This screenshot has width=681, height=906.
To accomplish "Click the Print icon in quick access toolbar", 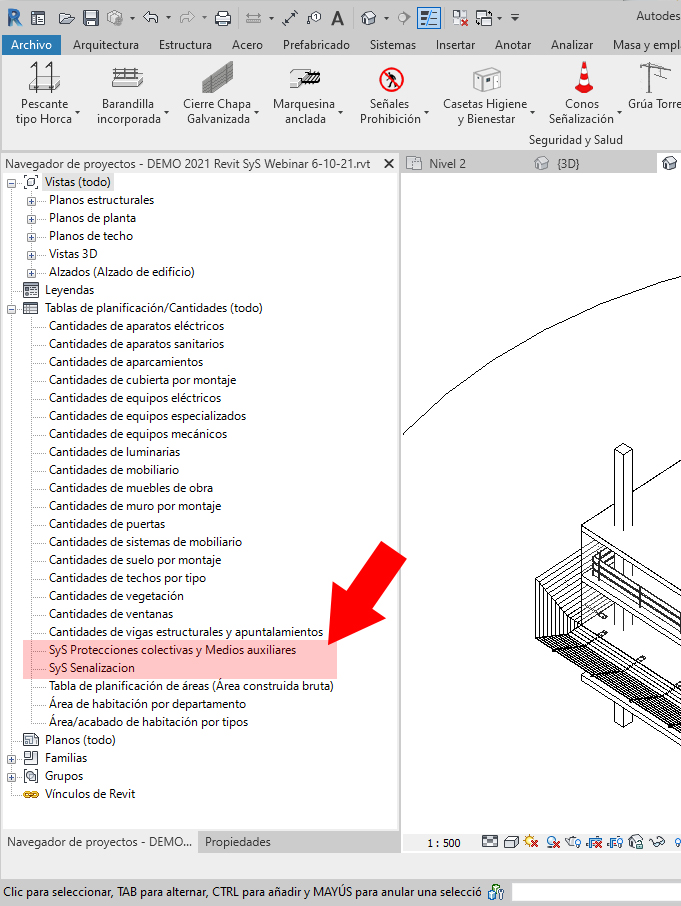I will coord(223,18).
